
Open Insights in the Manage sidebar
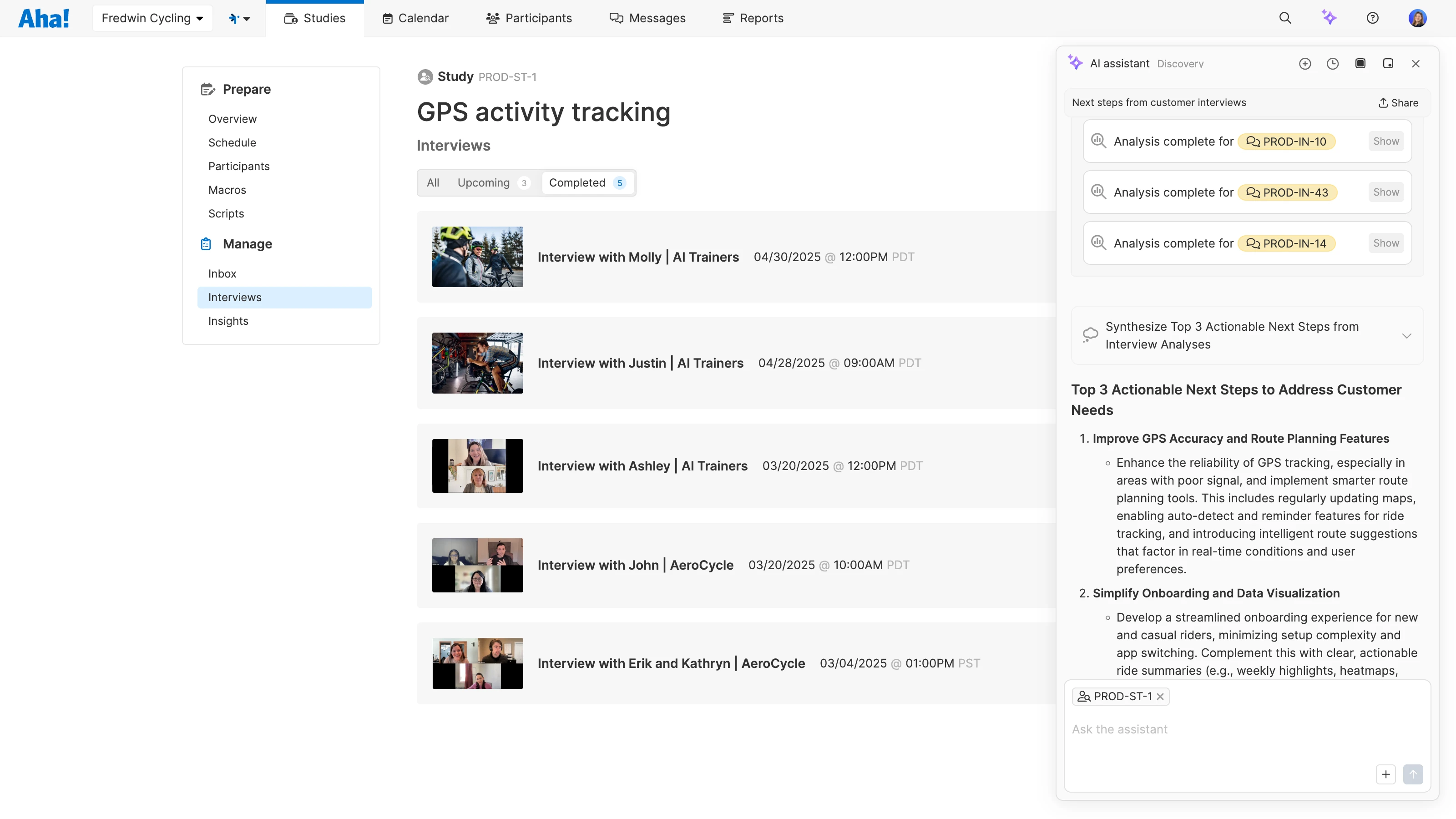(228, 321)
